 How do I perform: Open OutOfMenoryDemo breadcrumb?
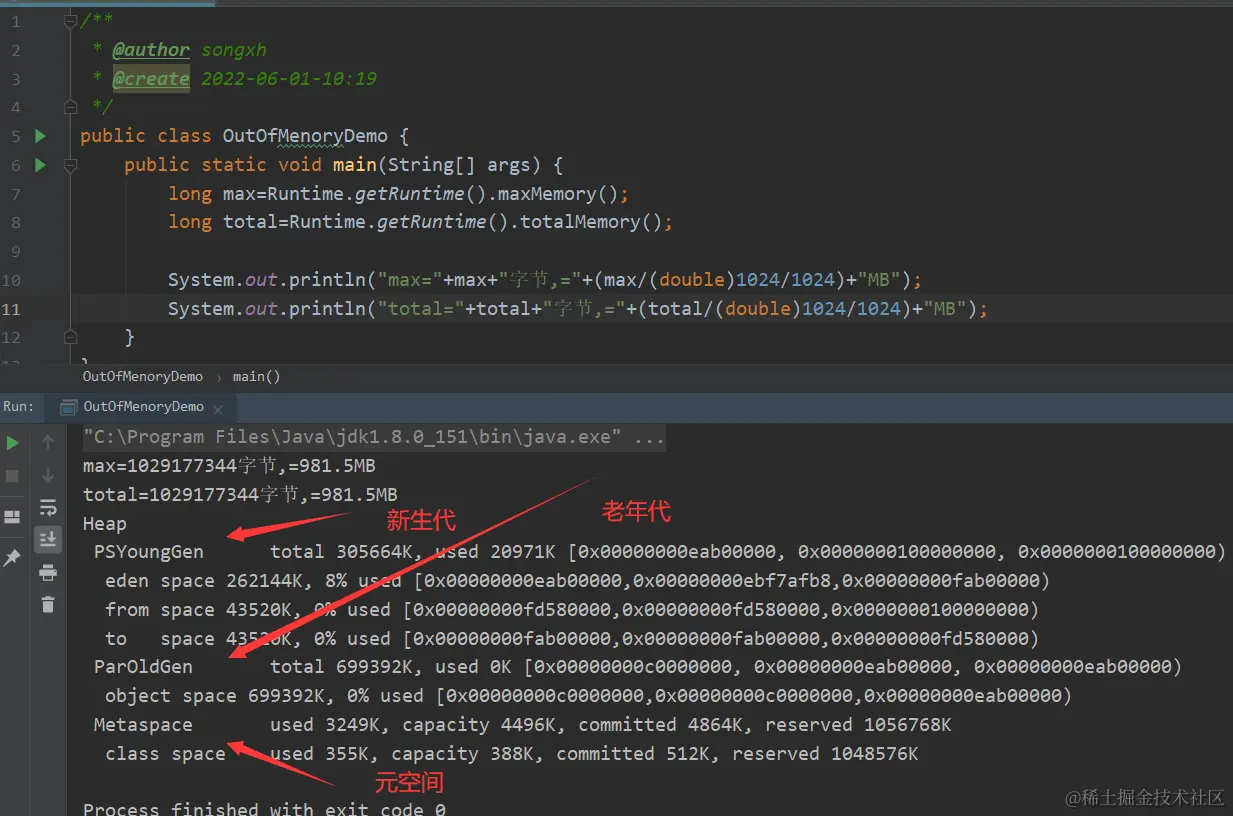[x=142, y=377]
